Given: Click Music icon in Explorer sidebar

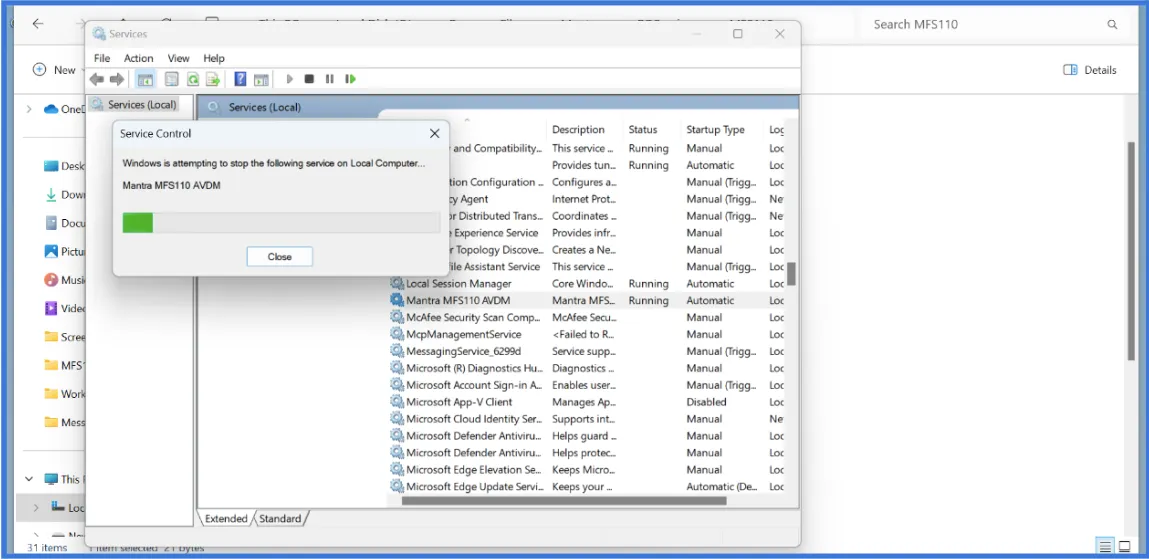Looking at the screenshot, I should tap(51, 280).
